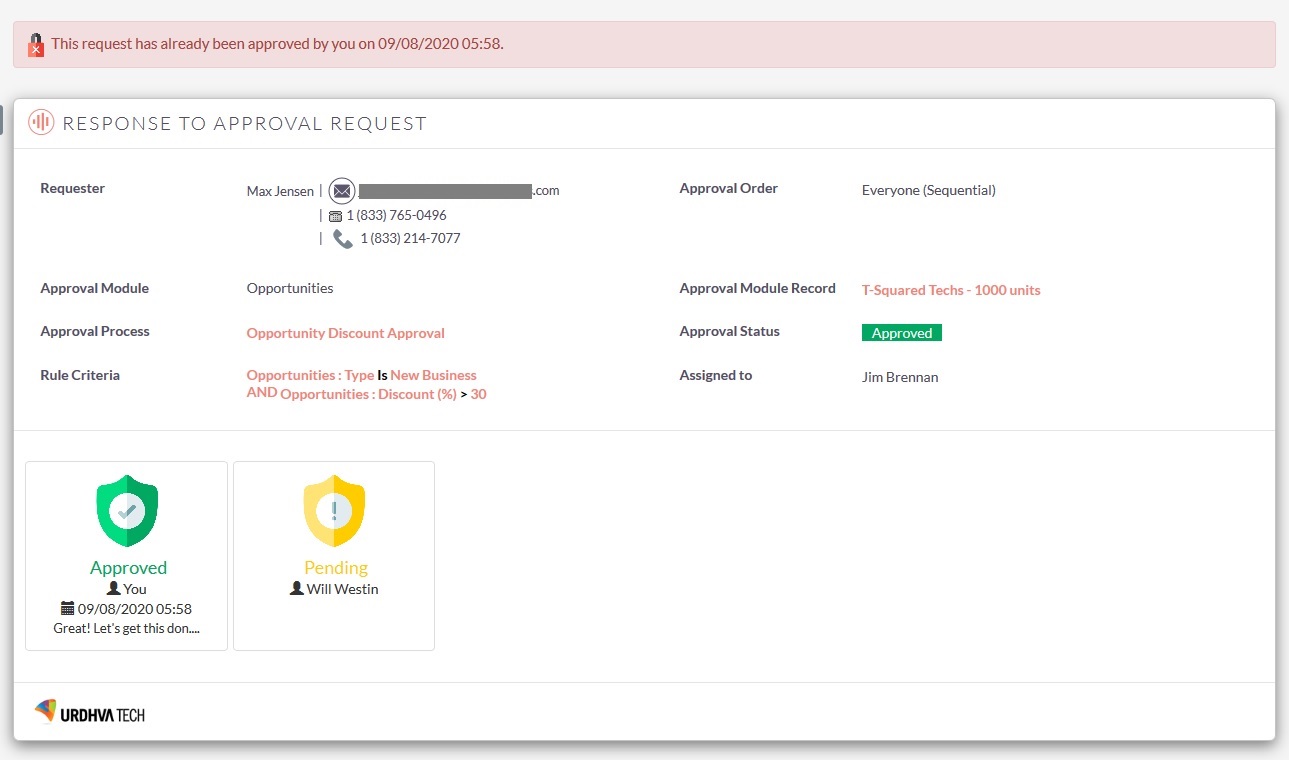Select the fax number 1 (833) 765-0496
The height and width of the screenshot is (760, 1289).
coord(396,215)
